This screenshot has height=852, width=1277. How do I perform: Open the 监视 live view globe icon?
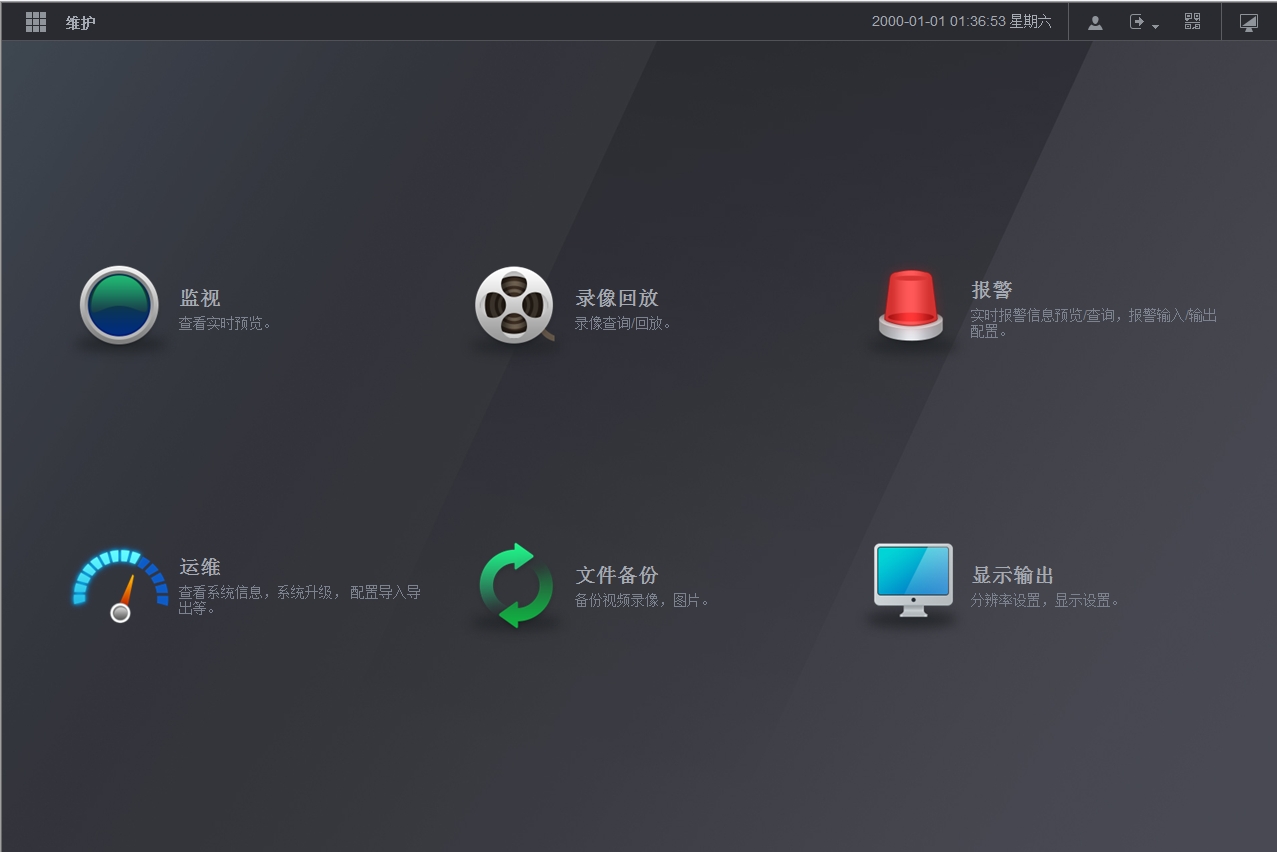pyautogui.click(x=119, y=305)
